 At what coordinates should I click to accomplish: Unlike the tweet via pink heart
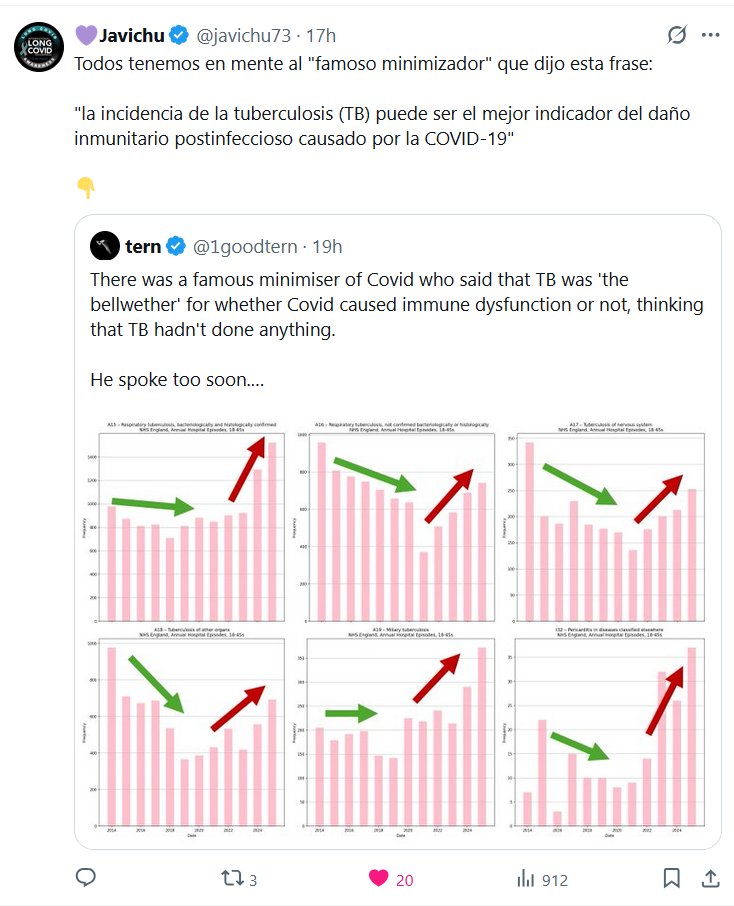(379, 879)
